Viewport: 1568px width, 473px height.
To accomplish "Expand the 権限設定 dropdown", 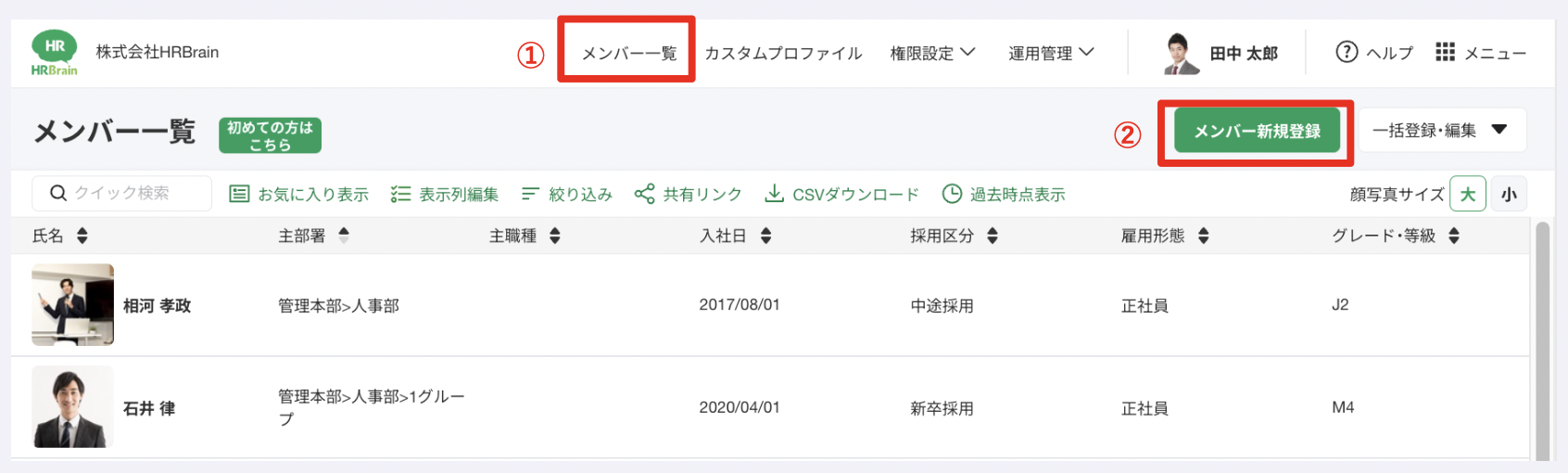I will point(932,53).
